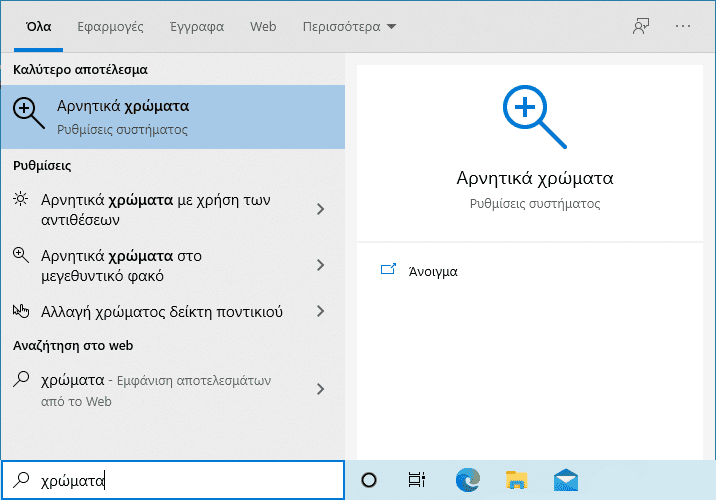Open File Explorer from taskbar
This screenshot has height=500, width=716.
(x=516, y=480)
